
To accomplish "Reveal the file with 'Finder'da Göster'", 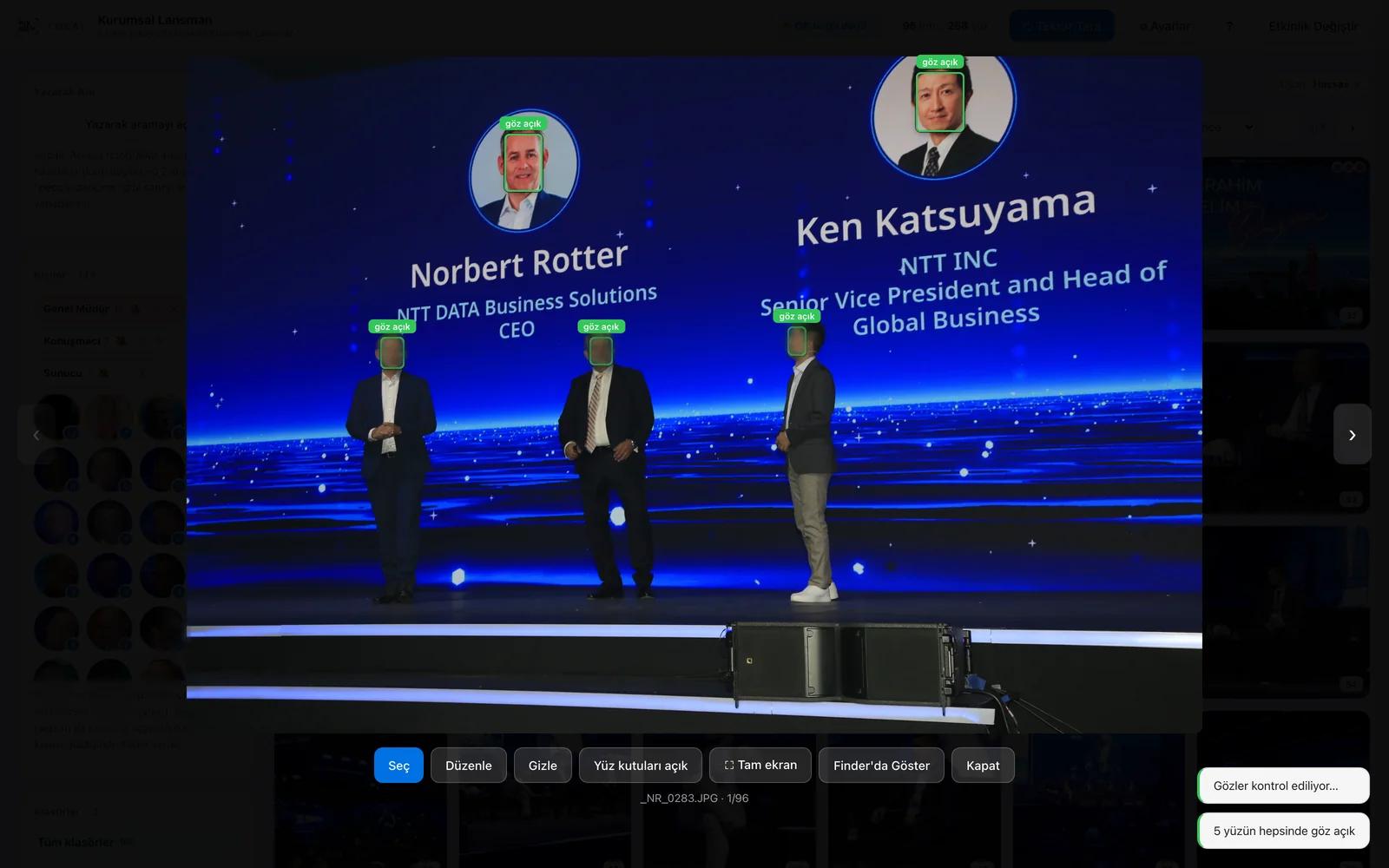I will pyautogui.click(x=881, y=765).
